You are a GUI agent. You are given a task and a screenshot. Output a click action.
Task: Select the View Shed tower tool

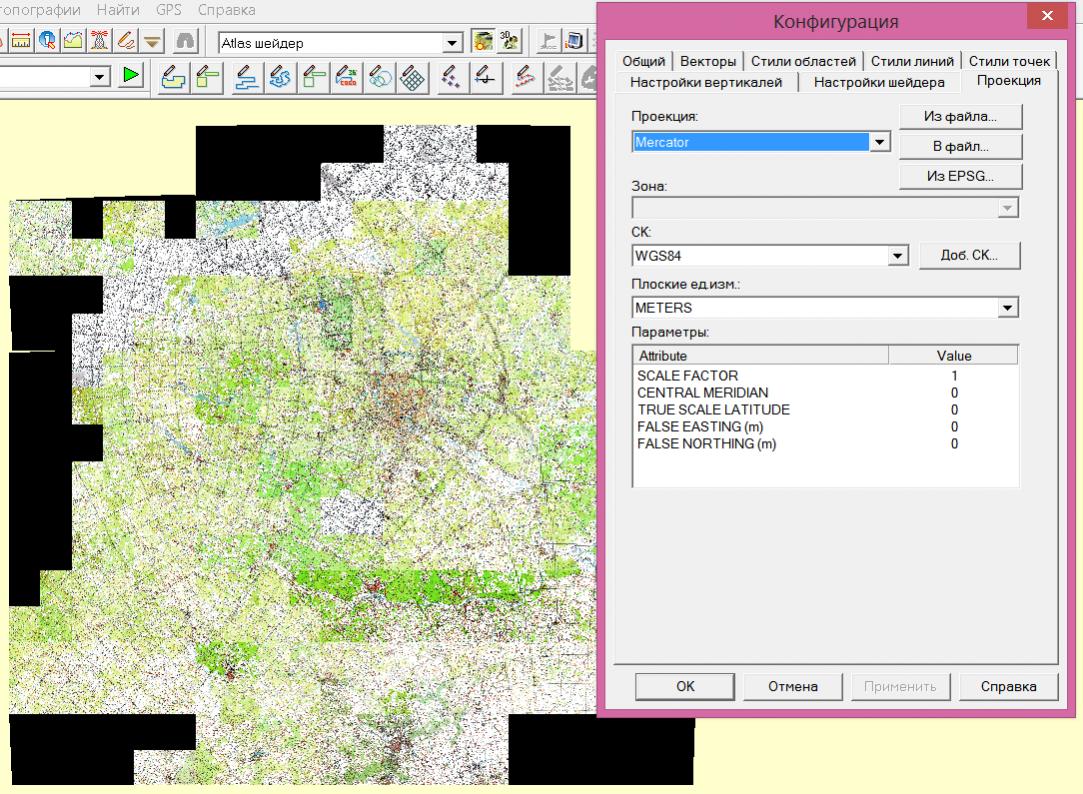coord(101,42)
